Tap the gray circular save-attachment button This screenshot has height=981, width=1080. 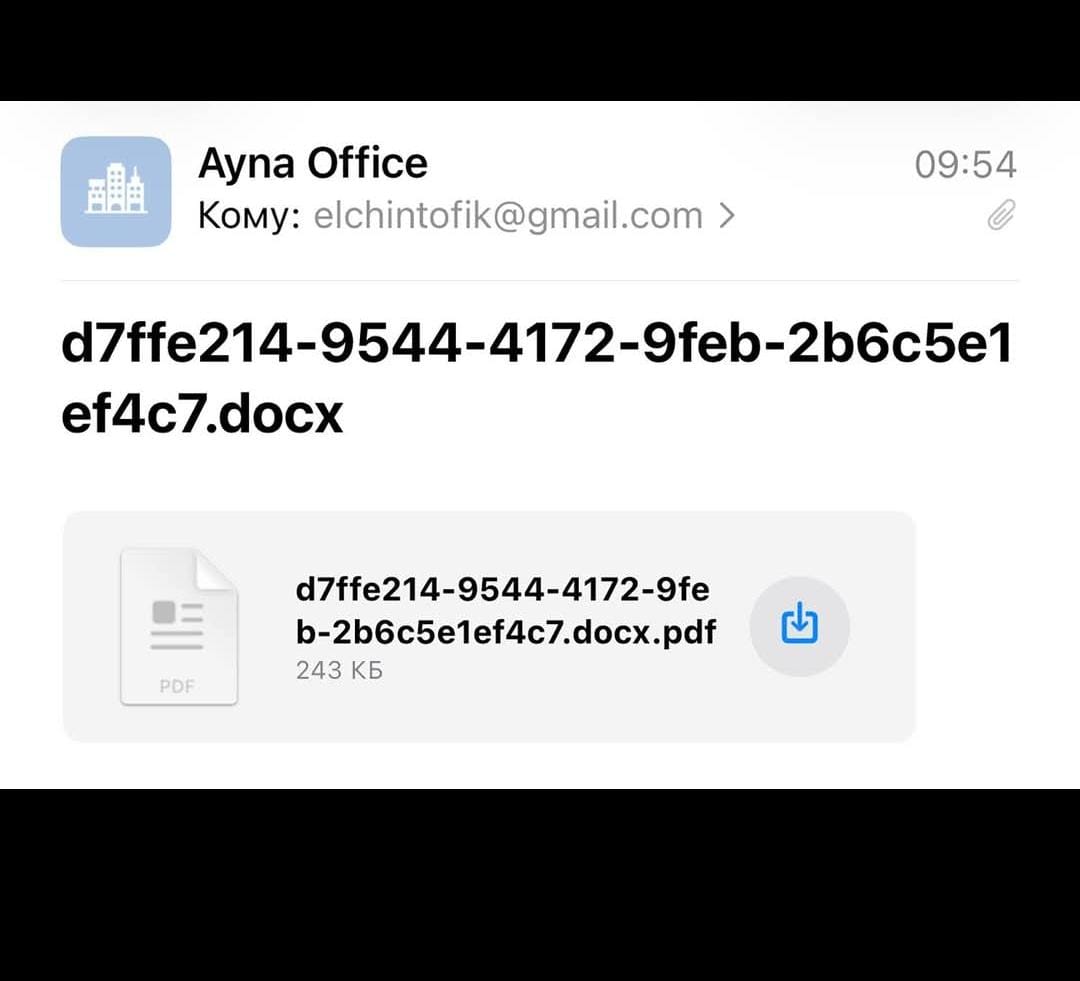pos(800,626)
